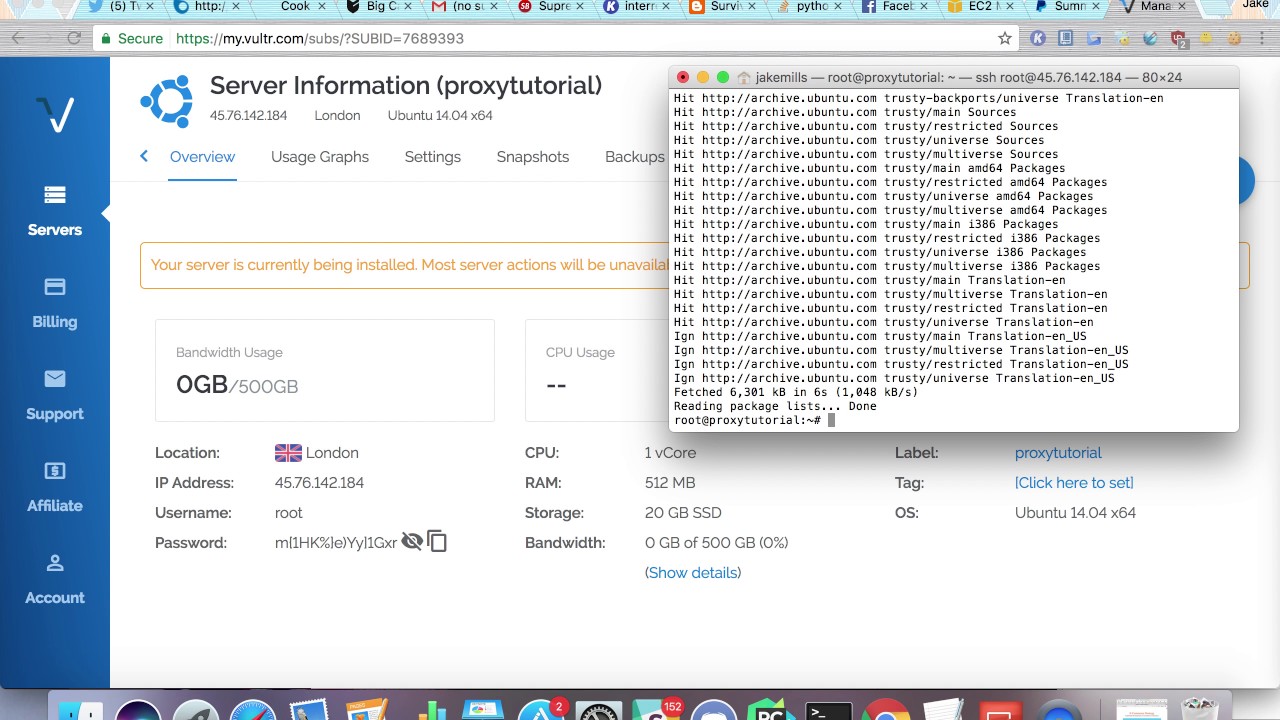Viewport: 1280px width, 720px height.
Task: Click the root username value
Action: (288, 513)
